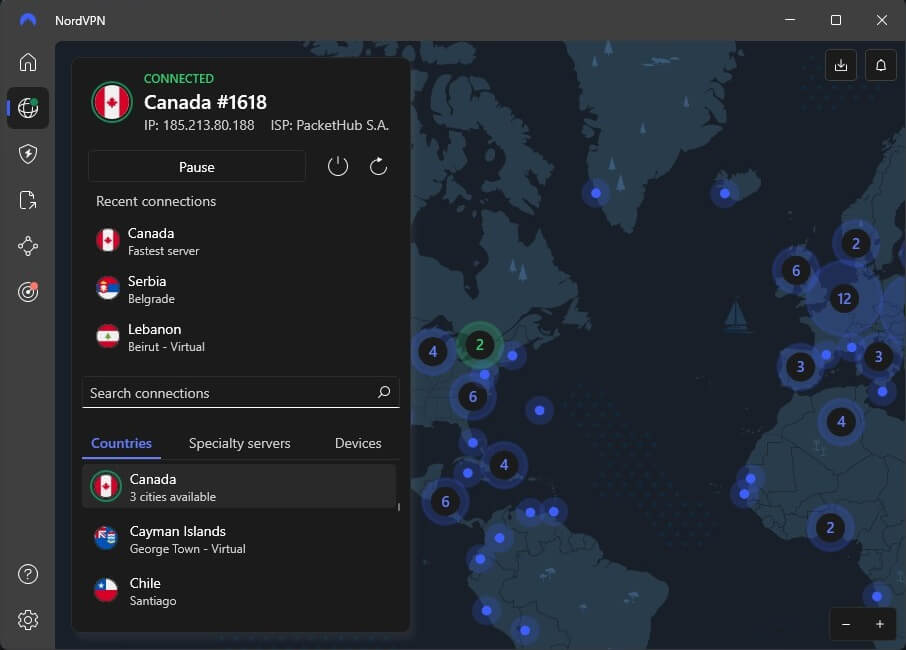
Task: Open Threat Protection shield icon
Action: pyautogui.click(x=28, y=154)
